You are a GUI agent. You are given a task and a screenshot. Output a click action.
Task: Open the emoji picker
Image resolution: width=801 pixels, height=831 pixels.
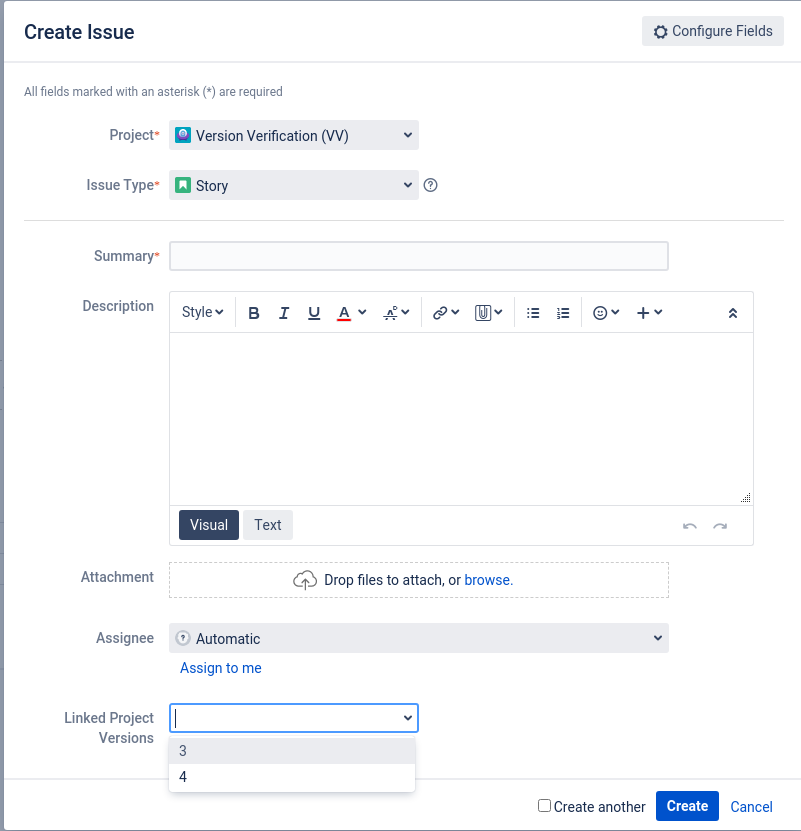606,313
